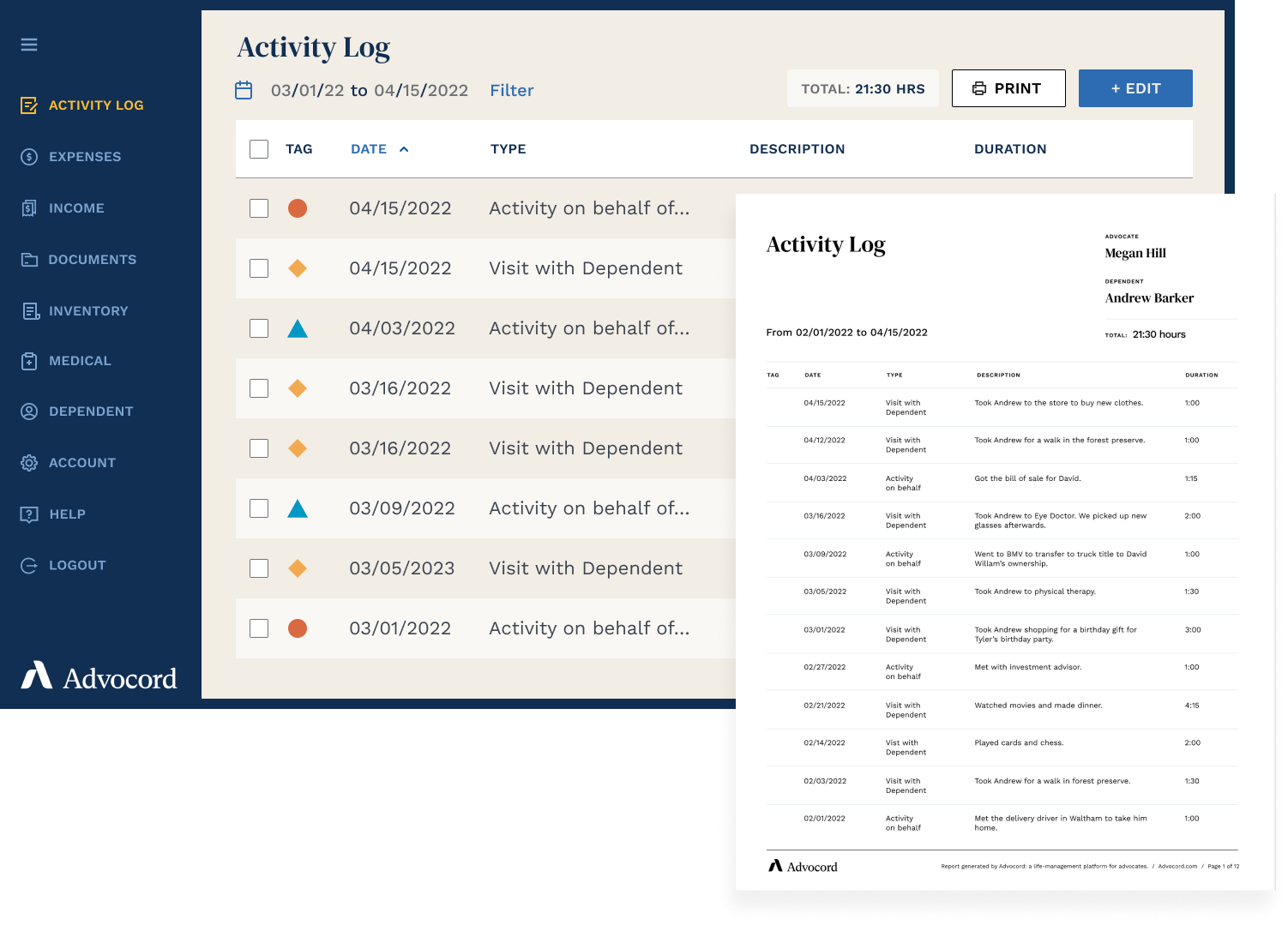The height and width of the screenshot is (925, 1288).
Task: Open the Filter options
Action: coord(511,91)
